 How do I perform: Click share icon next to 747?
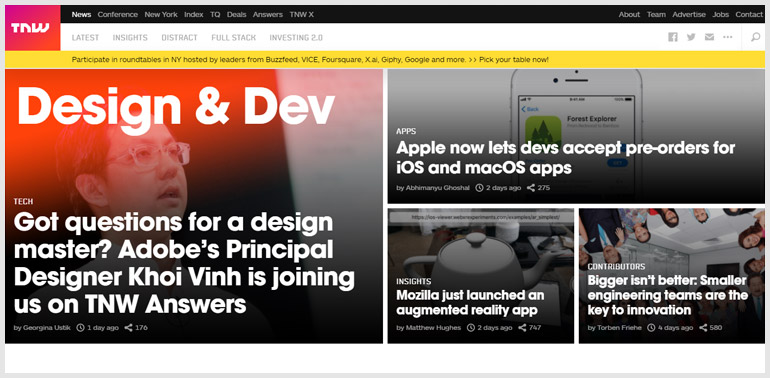pyautogui.click(x=522, y=327)
